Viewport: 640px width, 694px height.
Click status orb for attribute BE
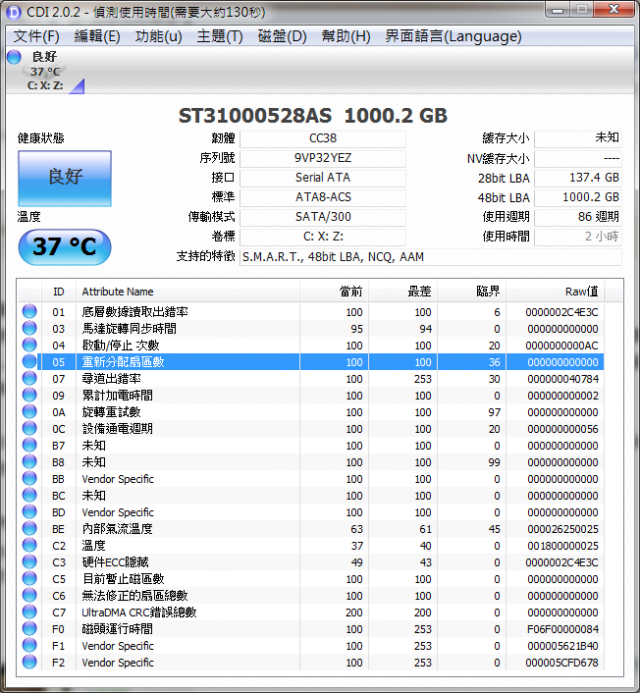point(29,528)
